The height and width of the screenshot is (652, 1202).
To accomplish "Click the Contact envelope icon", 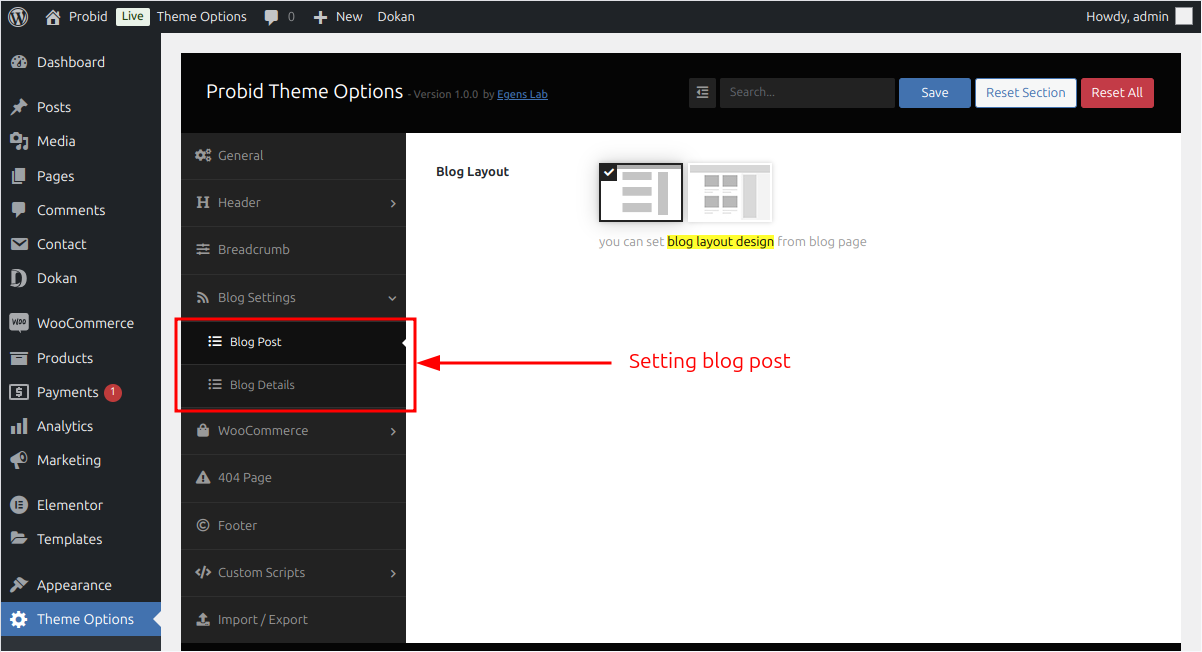I will [x=19, y=244].
